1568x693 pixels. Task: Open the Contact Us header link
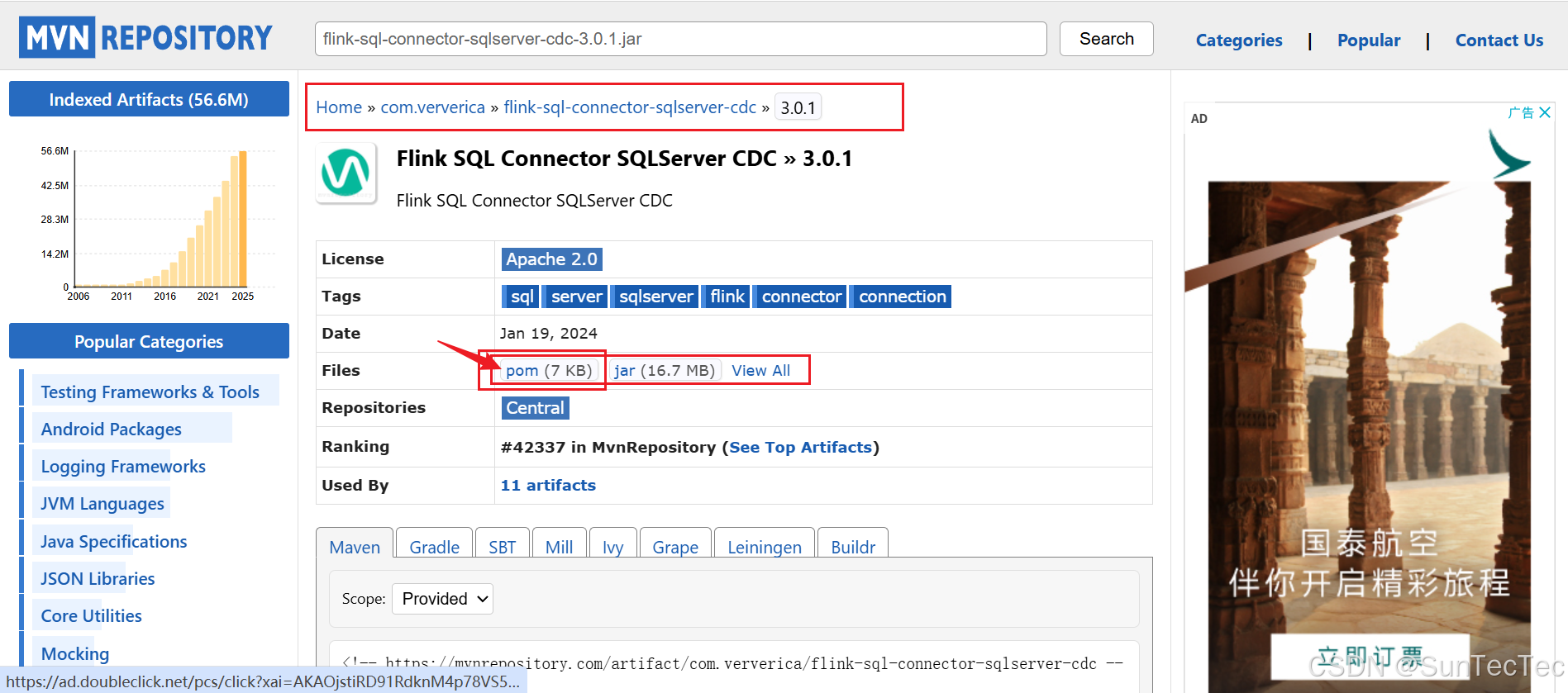point(1499,40)
